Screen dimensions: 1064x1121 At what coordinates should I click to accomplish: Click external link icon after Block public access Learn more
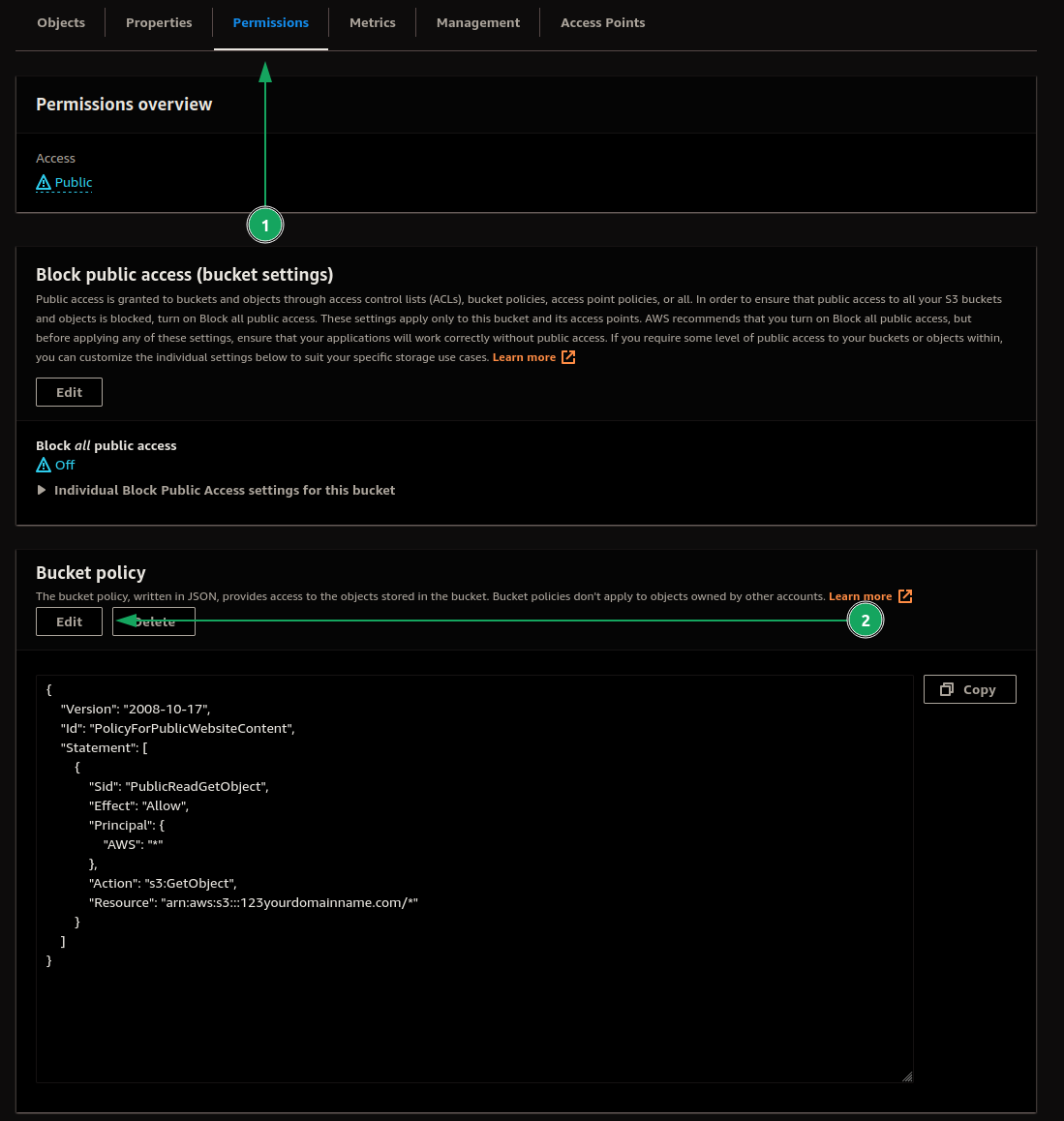(x=568, y=357)
